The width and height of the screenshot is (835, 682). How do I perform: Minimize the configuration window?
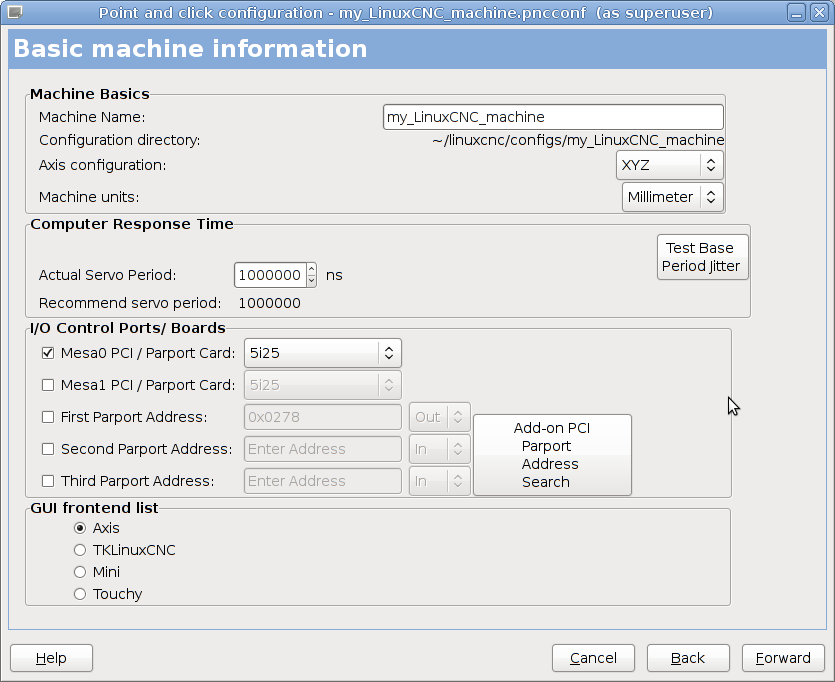pos(797,12)
